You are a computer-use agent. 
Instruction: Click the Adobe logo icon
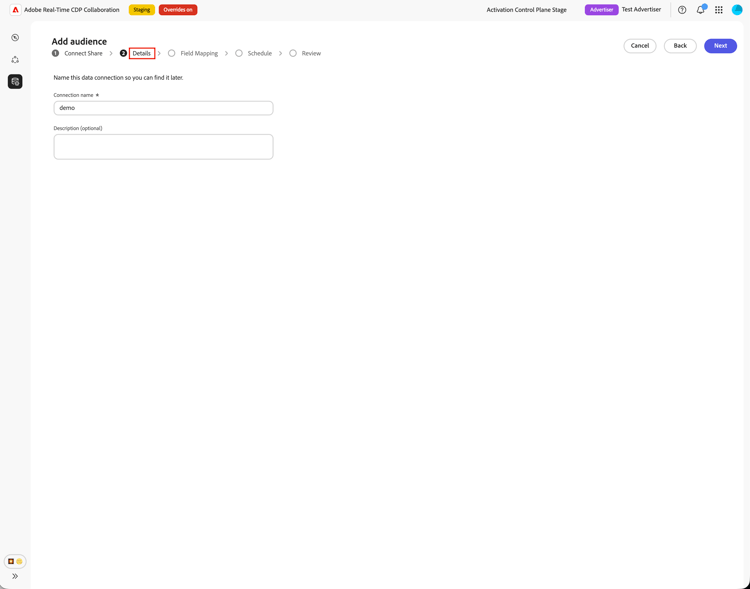pos(15,10)
